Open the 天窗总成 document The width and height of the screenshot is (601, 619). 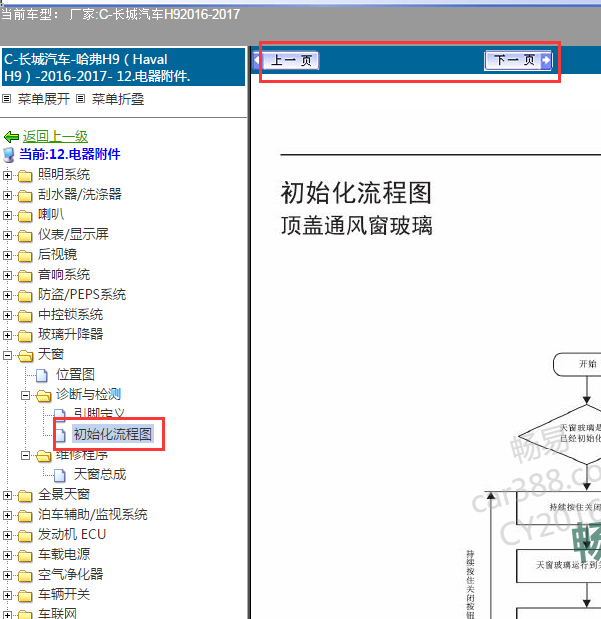100,474
